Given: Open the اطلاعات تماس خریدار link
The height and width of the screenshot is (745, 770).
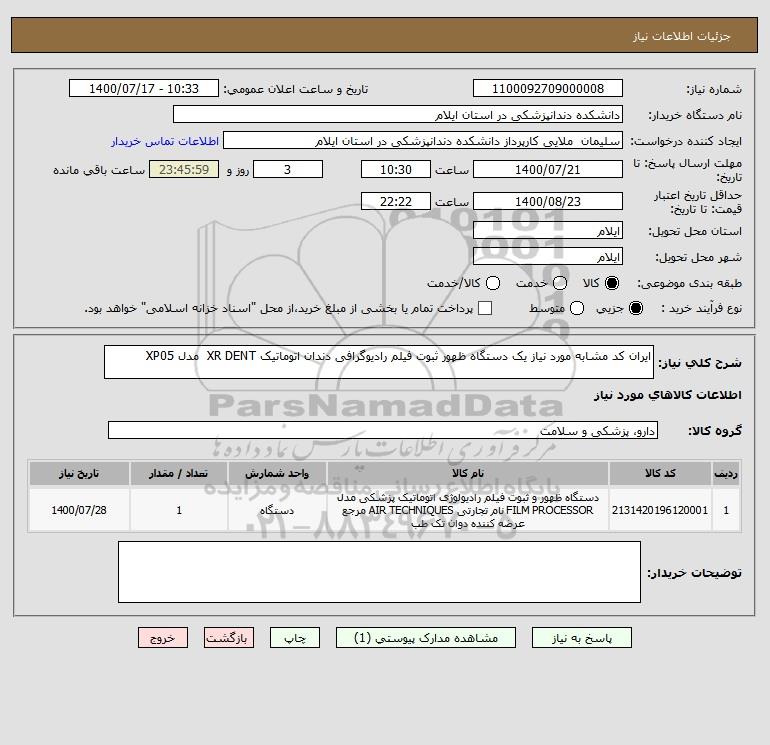Looking at the screenshot, I should pos(165,141).
